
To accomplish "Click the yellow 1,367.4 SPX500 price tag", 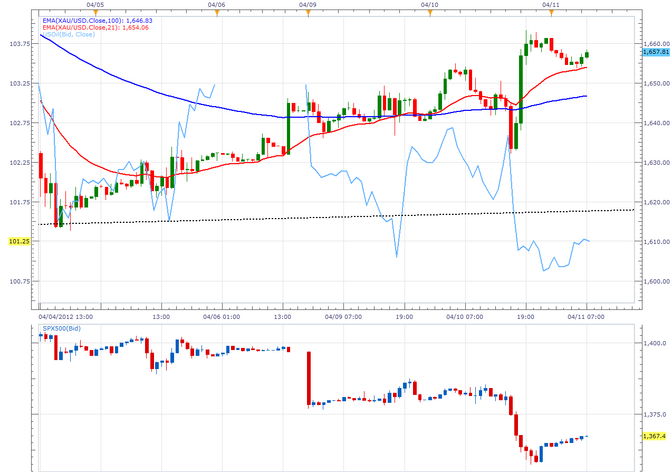I will [655, 436].
